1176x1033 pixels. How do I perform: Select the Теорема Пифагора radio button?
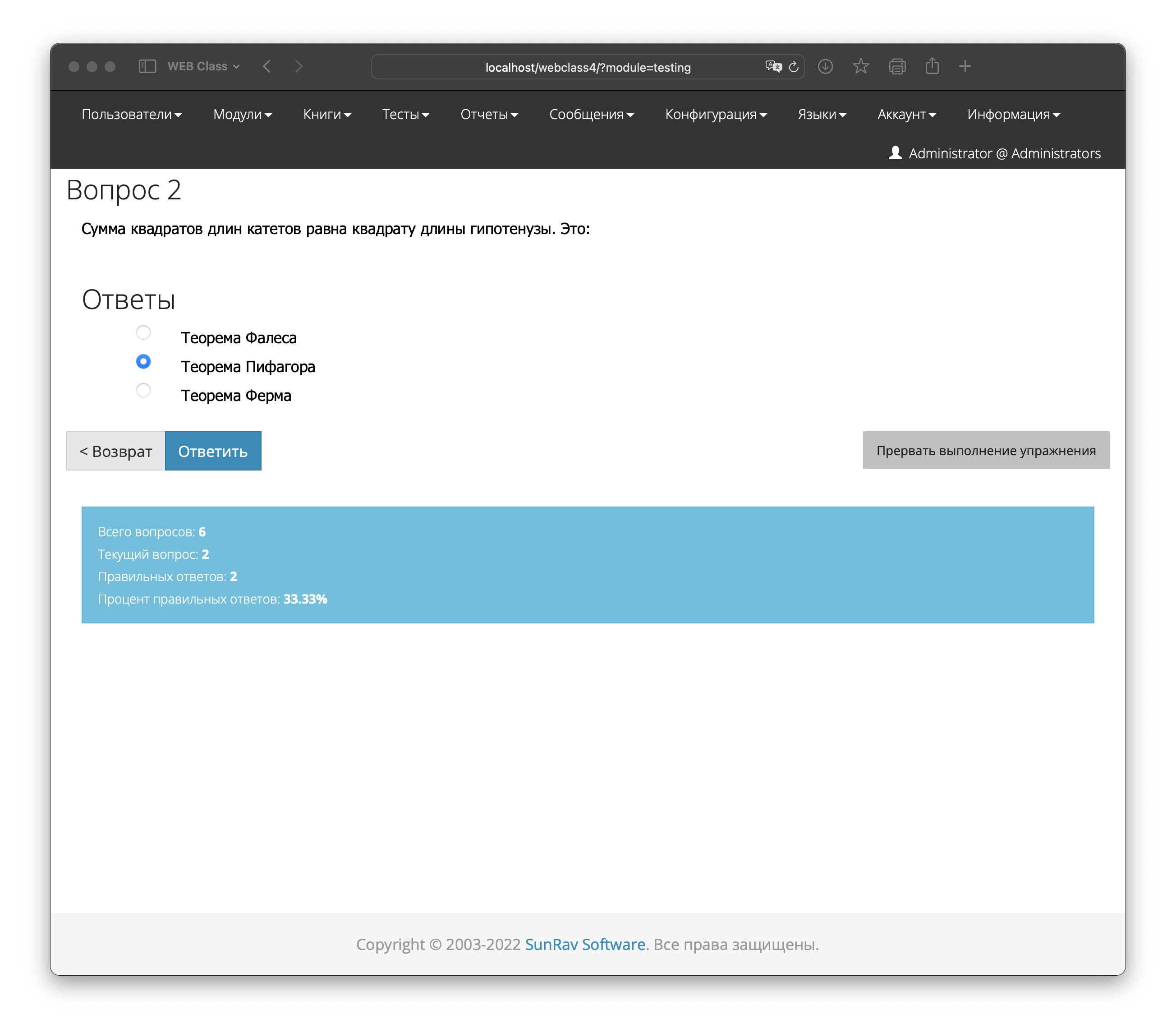click(143, 361)
